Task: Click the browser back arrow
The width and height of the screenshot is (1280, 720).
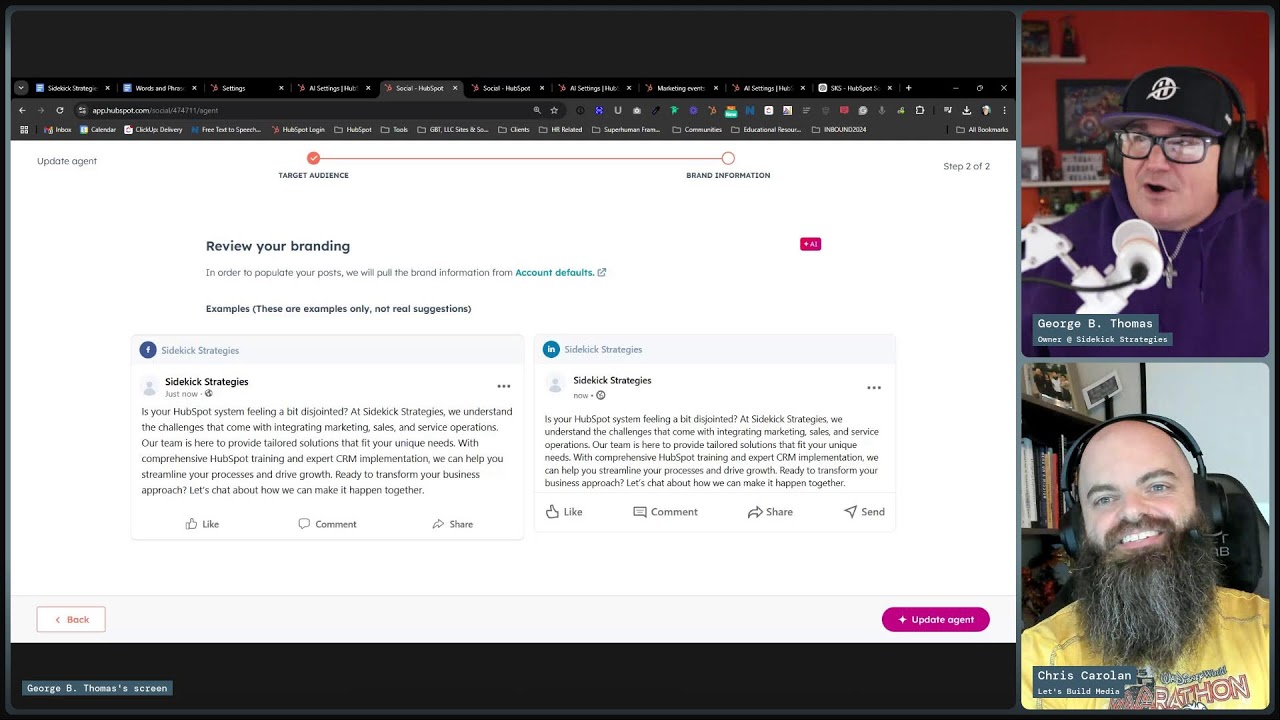Action: click(22, 110)
